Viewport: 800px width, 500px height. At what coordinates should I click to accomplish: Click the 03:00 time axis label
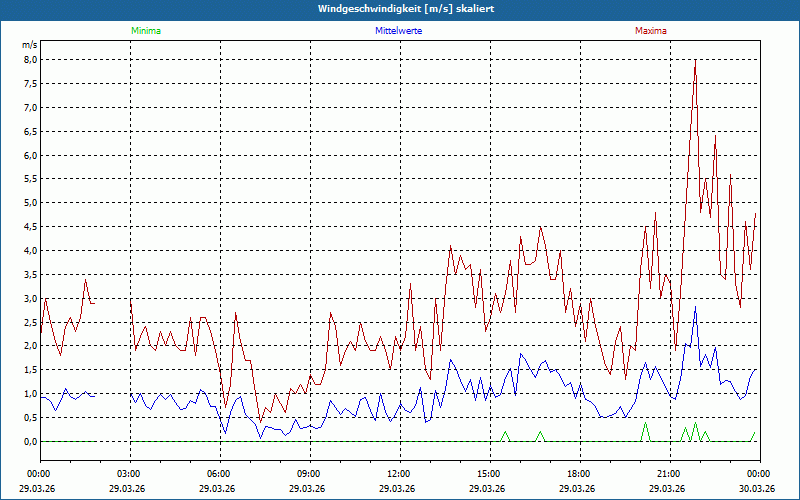pyautogui.click(x=131, y=474)
